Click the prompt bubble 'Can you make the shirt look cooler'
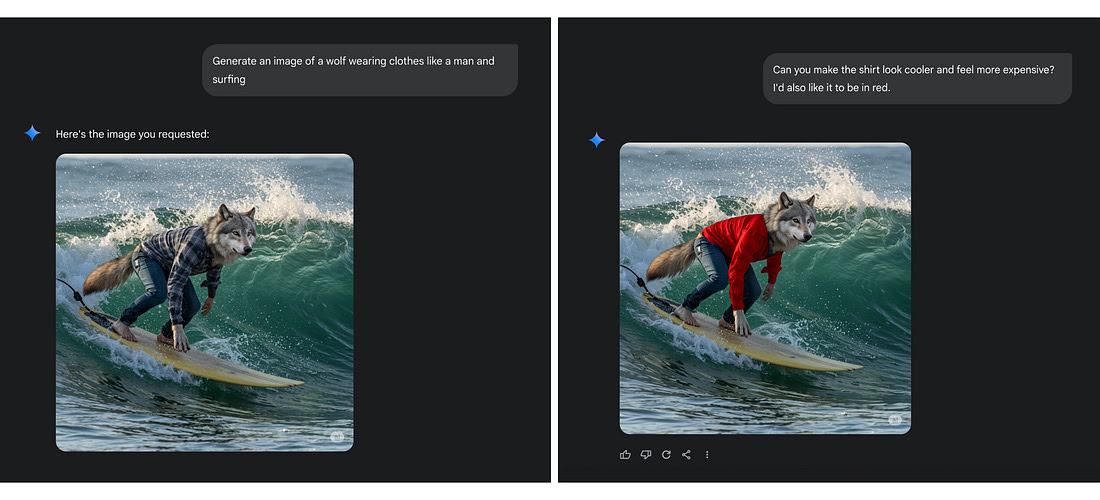This screenshot has height=500, width=1100. click(x=917, y=79)
